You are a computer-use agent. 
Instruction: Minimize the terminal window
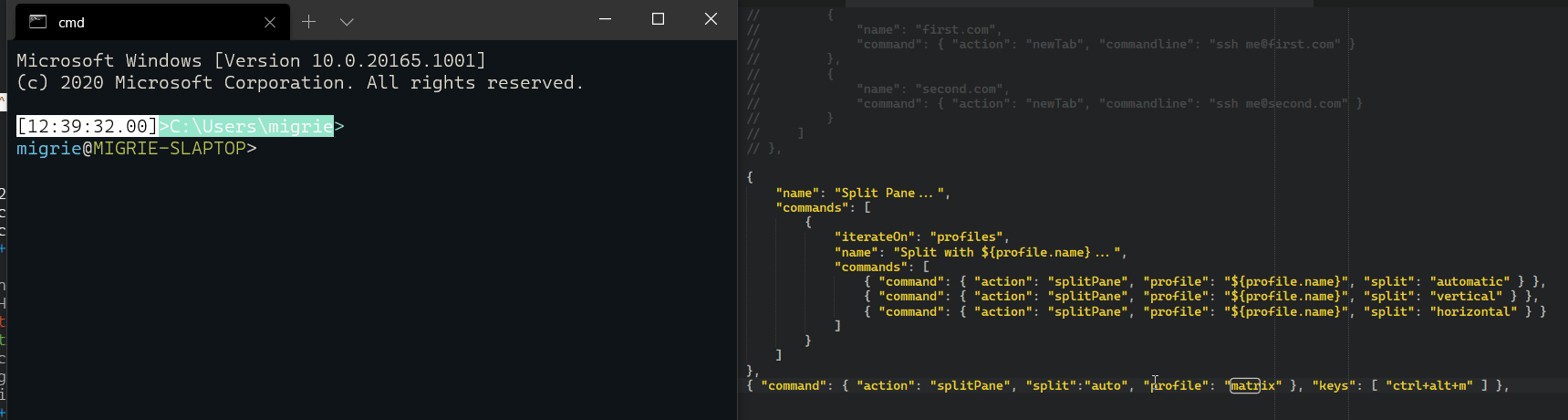click(x=605, y=19)
